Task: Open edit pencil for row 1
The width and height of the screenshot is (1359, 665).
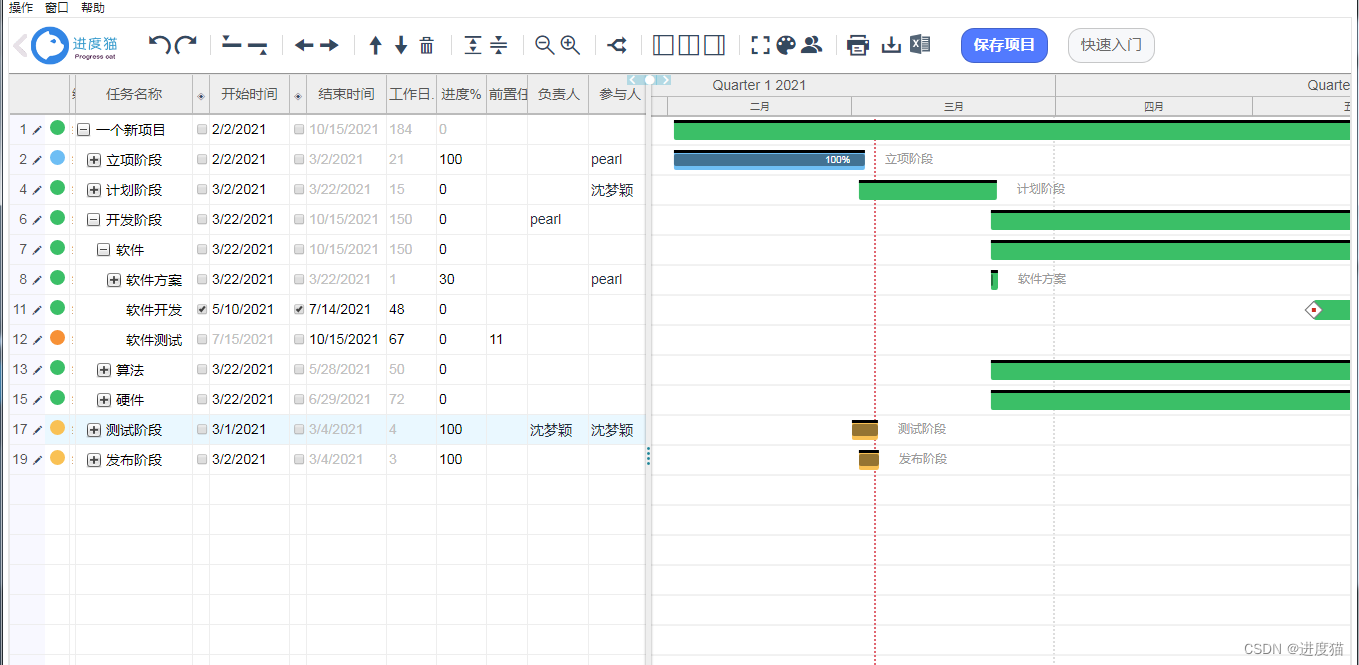Action: pyautogui.click(x=37, y=130)
